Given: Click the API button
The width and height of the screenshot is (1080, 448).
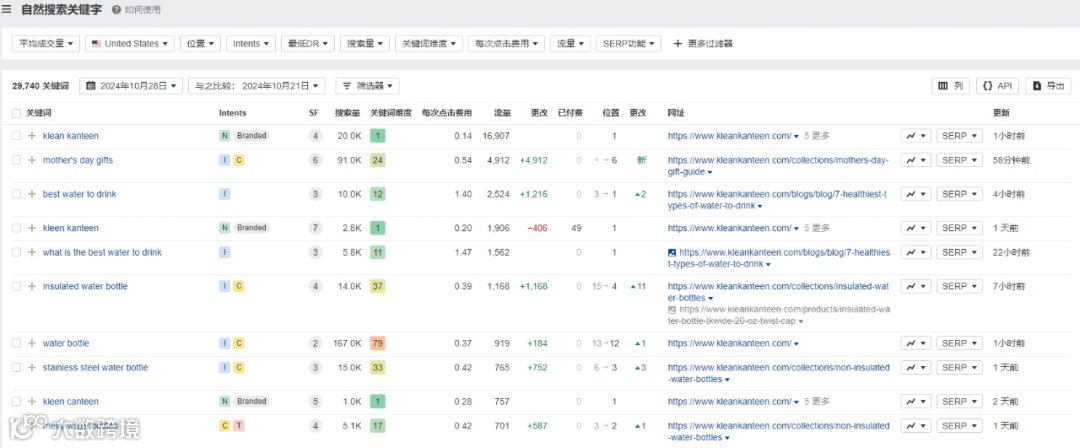Looking at the screenshot, I should (x=997, y=86).
